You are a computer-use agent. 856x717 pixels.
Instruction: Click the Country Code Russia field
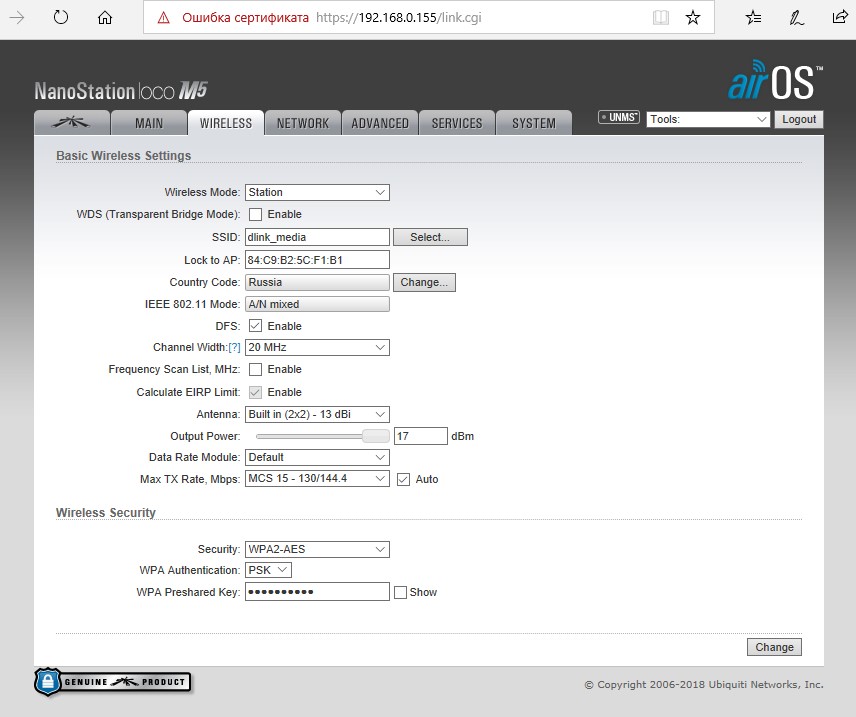point(317,282)
